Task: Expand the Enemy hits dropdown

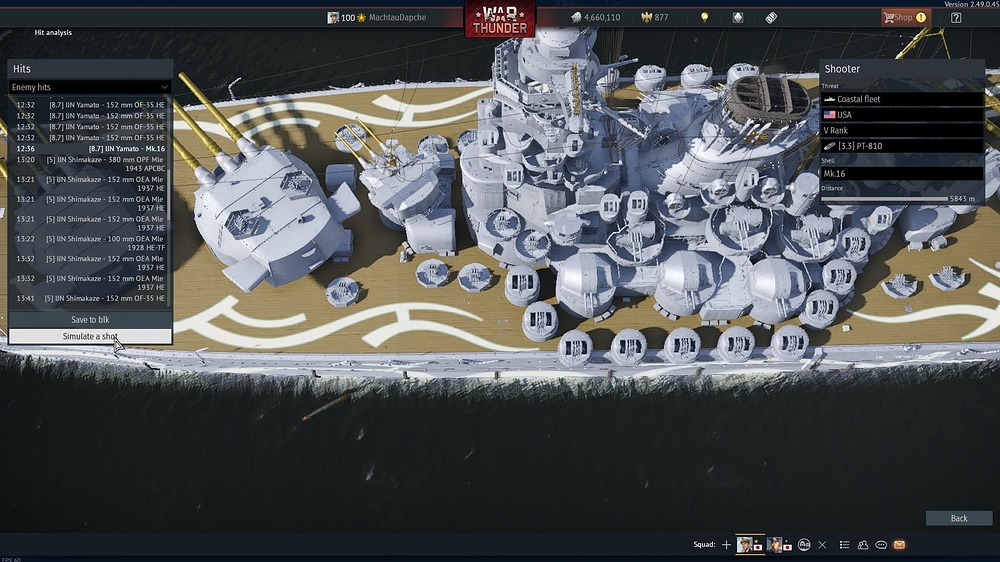Action: tap(90, 87)
